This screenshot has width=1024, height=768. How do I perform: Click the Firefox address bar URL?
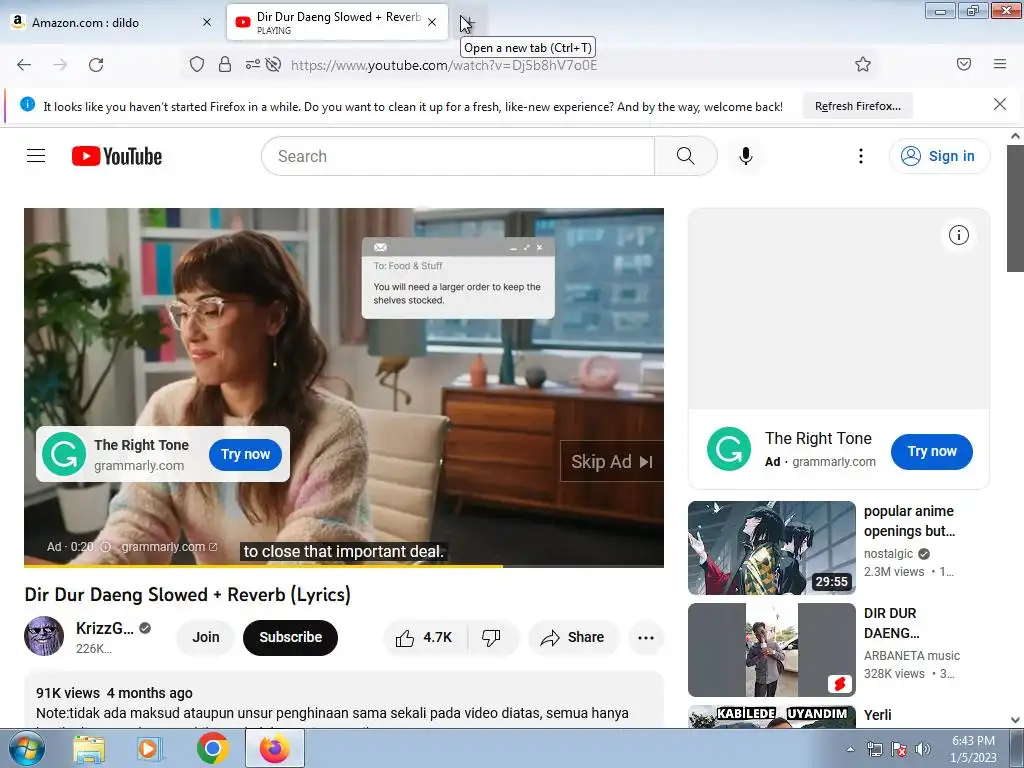(x=444, y=65)
